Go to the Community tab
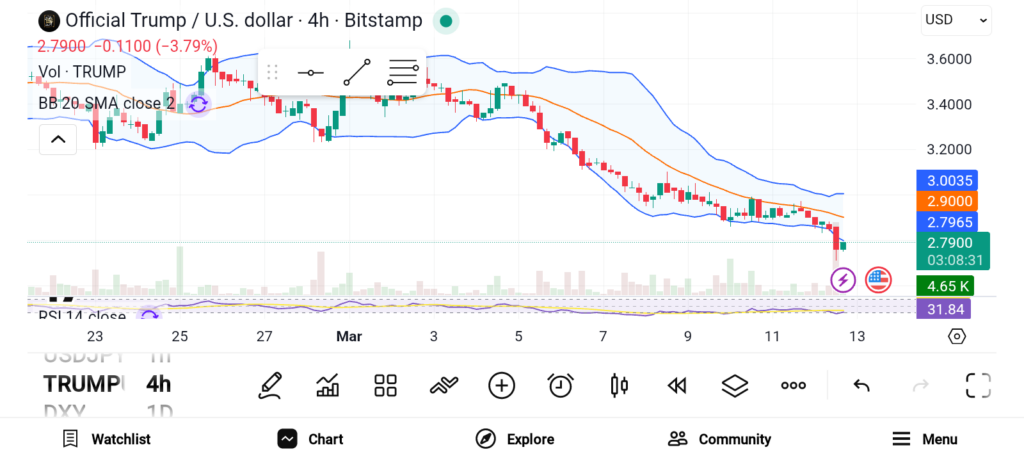 [719, 439]
